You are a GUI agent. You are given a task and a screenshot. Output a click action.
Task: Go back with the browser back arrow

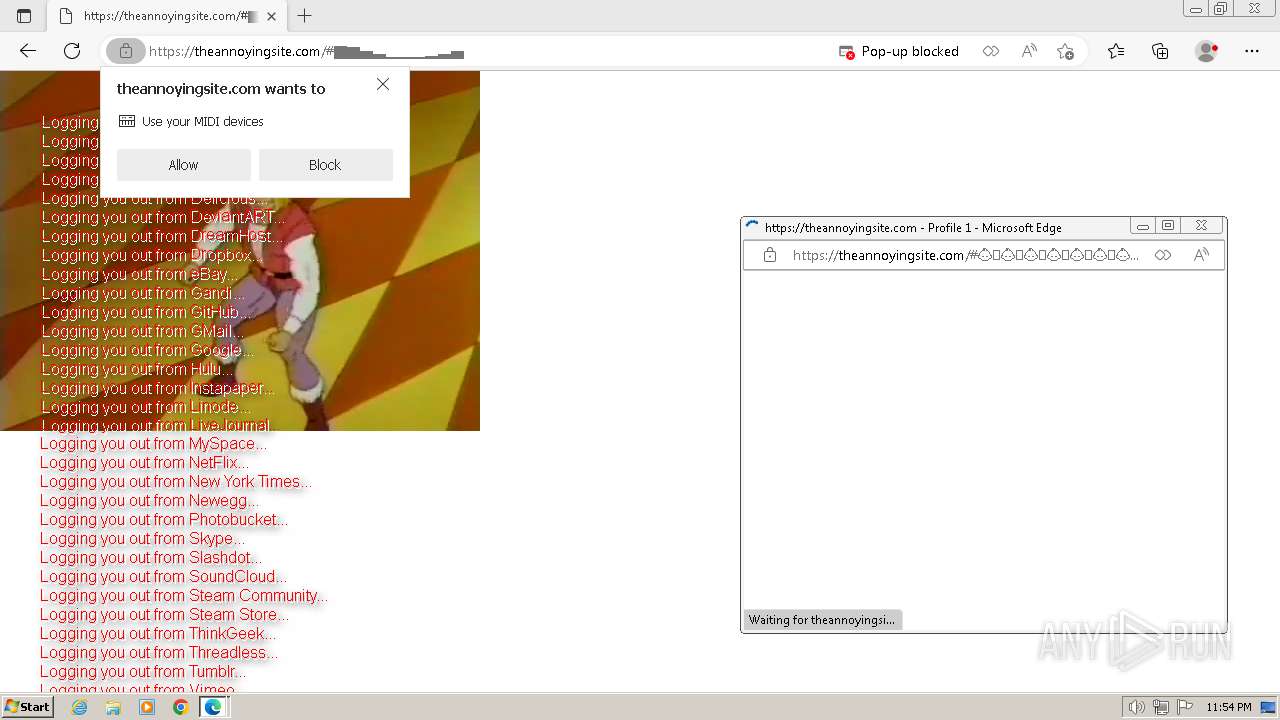(x=28, y=51)
